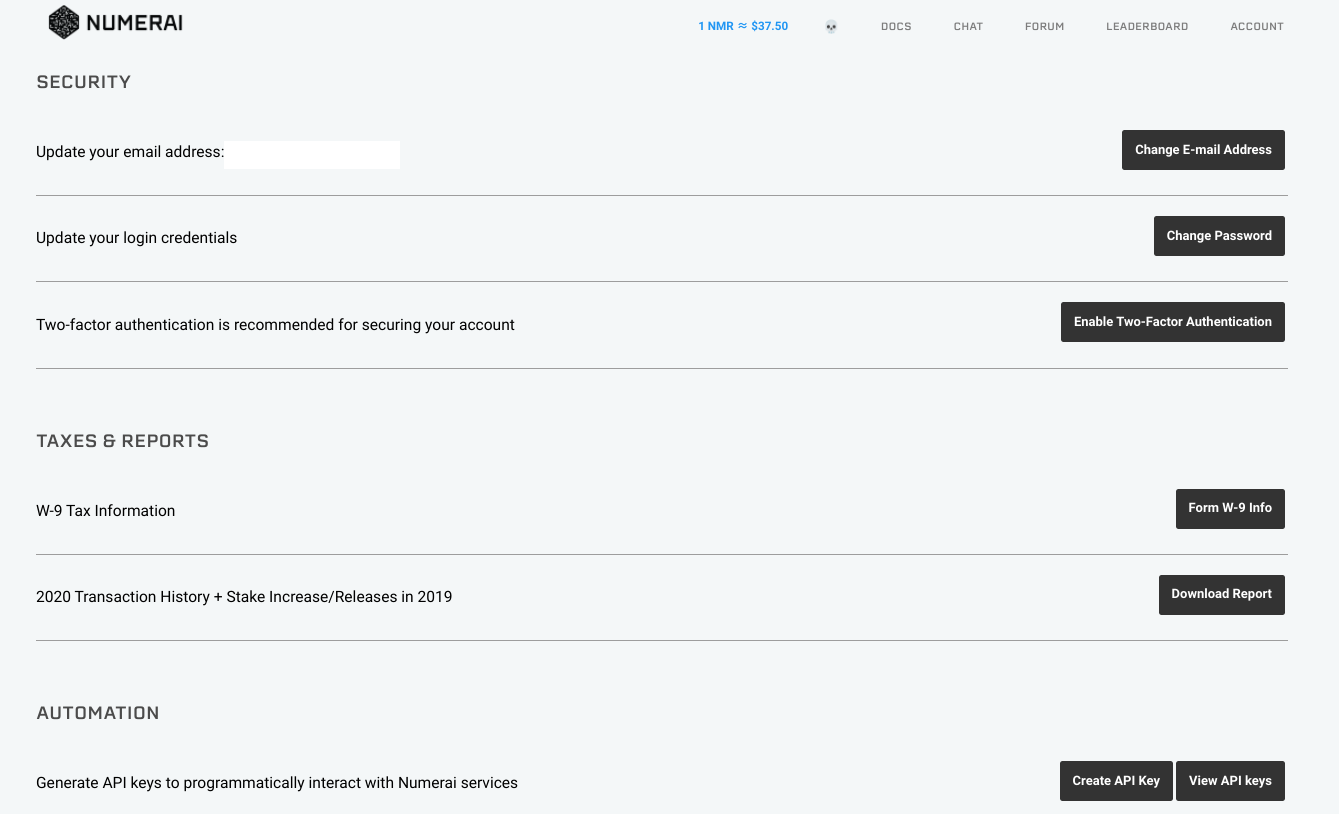Image resolution: width=1339 pixels, height=814 pixels.
Task: View the LEADERBOARD page
Action: pyautogui.click(x=1147, y=26)
